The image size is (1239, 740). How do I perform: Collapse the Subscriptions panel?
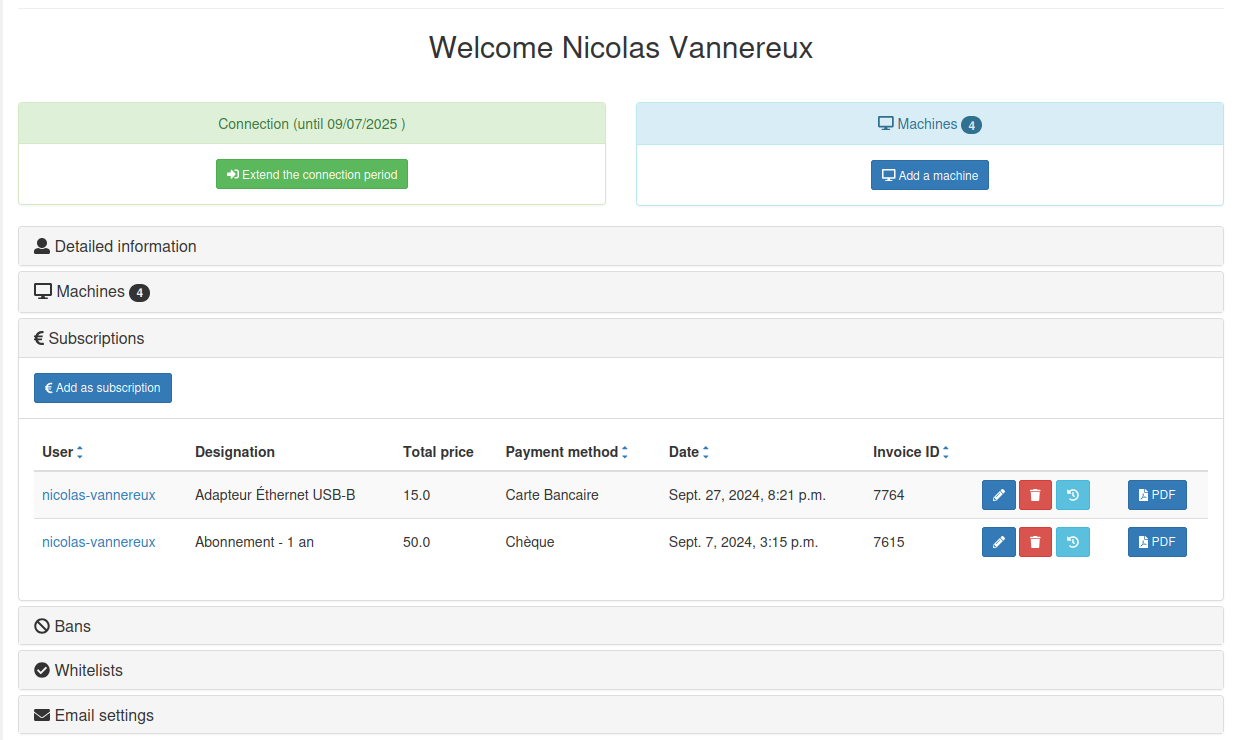pyautogui.click(x=96, y=338)
